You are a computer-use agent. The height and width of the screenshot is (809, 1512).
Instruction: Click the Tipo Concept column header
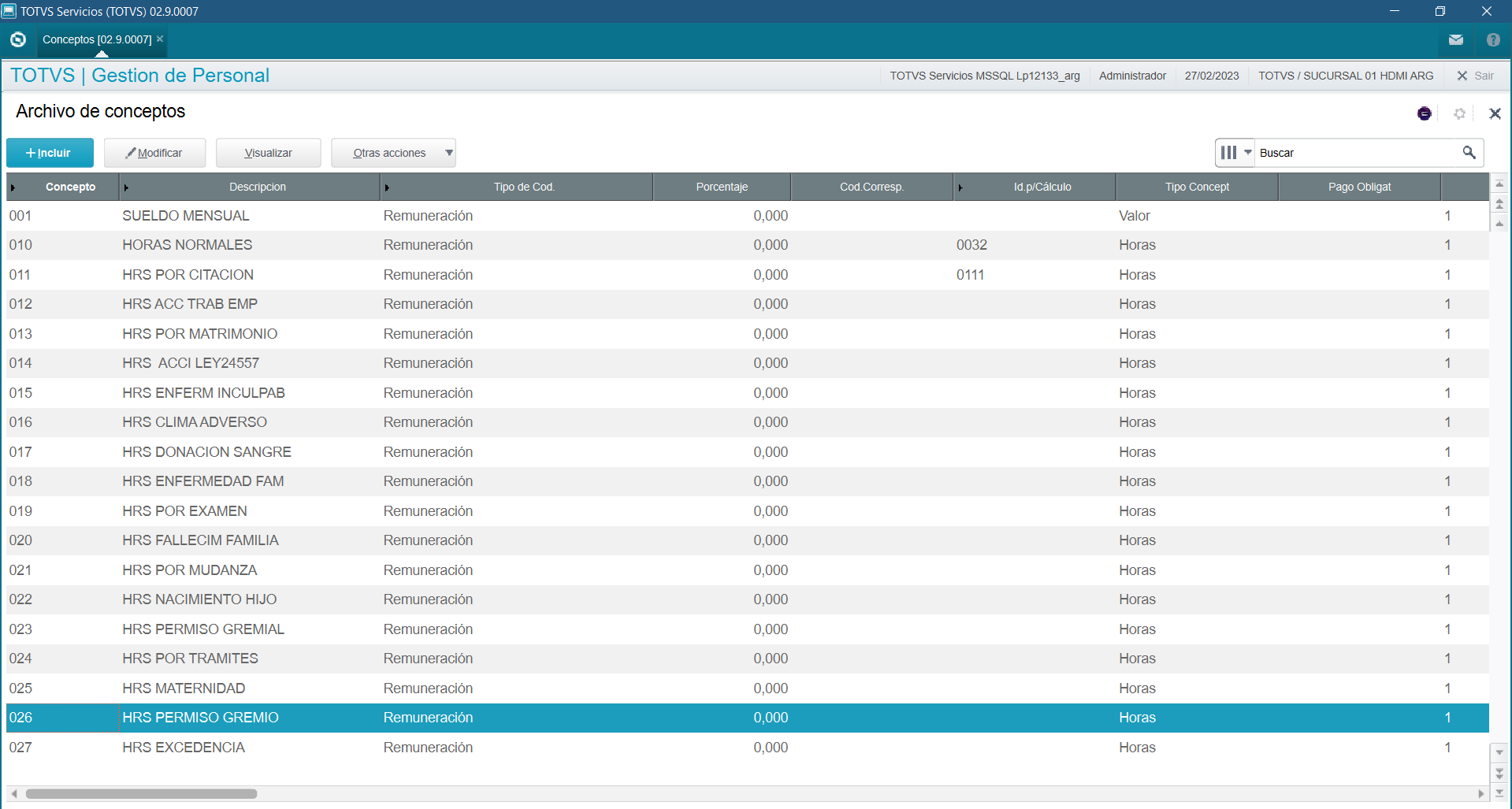(1197, 187)
